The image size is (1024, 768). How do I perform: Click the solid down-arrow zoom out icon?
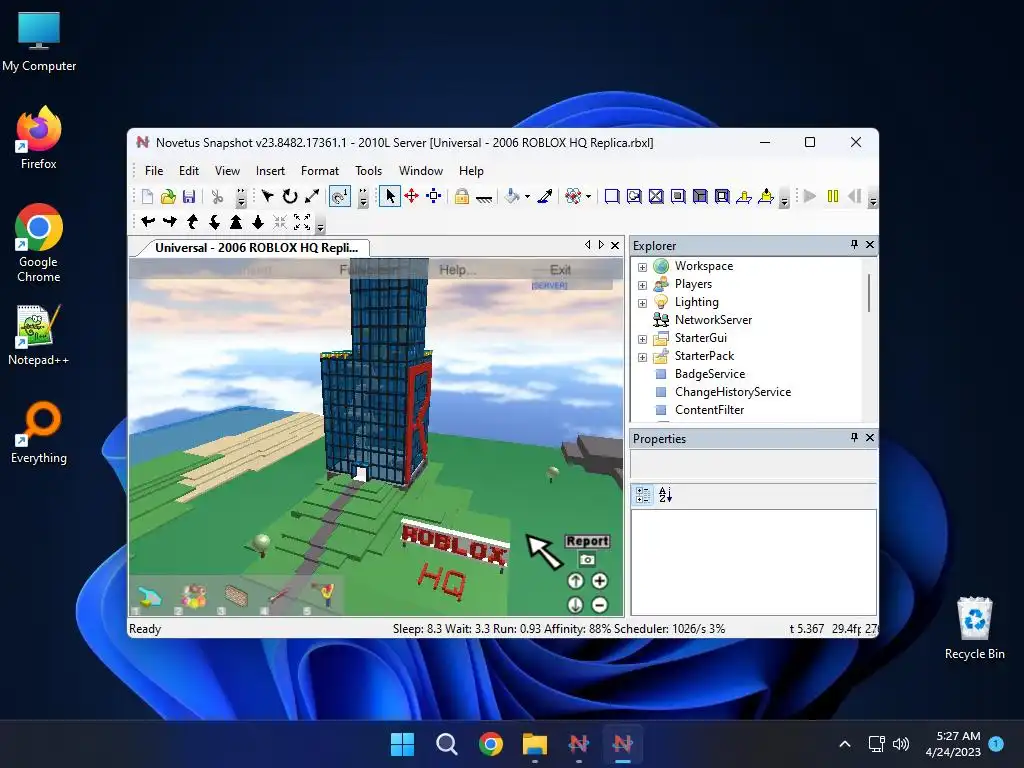(258, 222)
